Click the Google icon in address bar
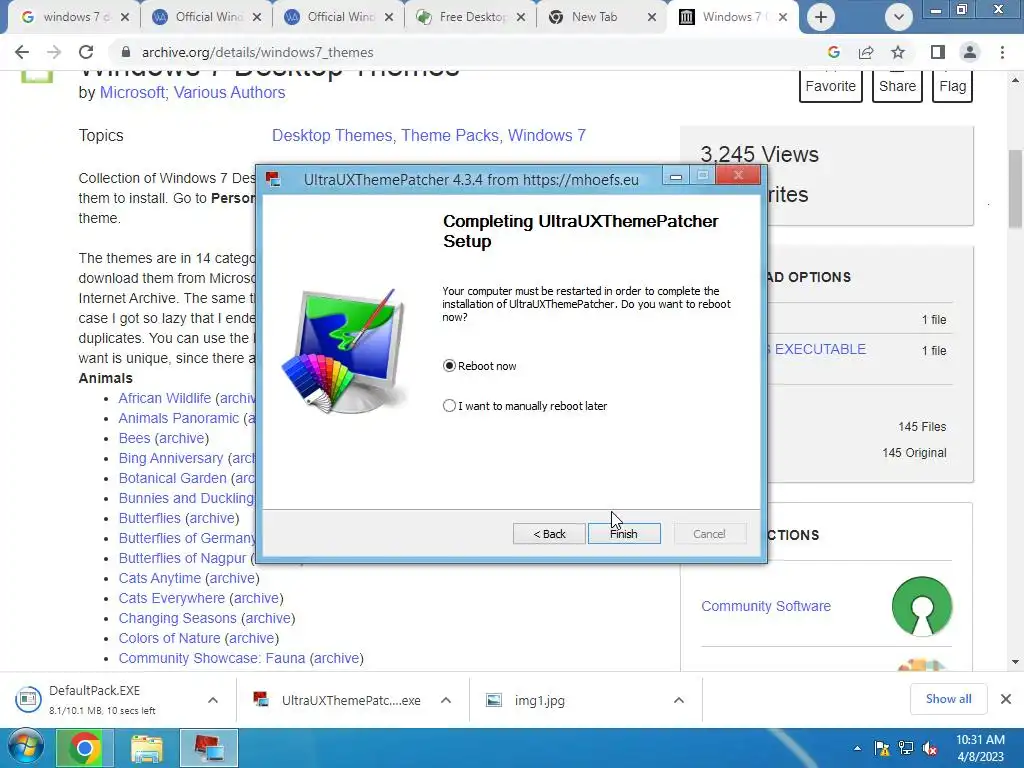 pyautogui.click(x=833, y=52)
